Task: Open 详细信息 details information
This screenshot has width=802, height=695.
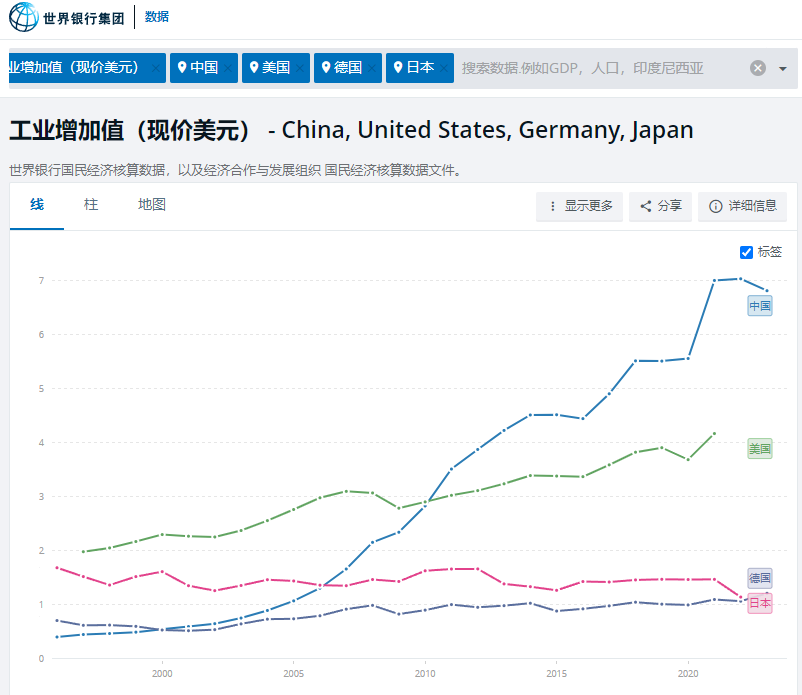Action: click(x=742, y=206)
